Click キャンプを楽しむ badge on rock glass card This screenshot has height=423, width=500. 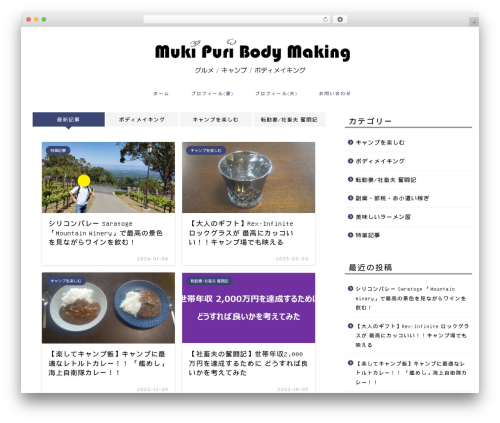pos(206,151)
